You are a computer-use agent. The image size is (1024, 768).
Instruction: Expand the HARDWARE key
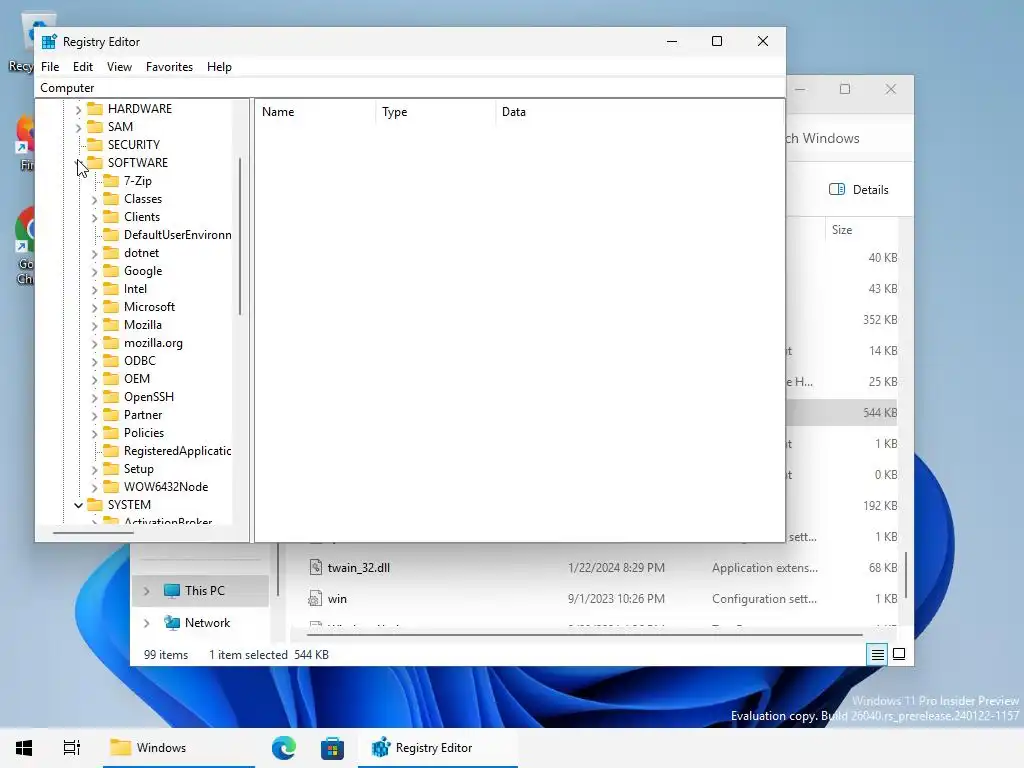[78, 109]
